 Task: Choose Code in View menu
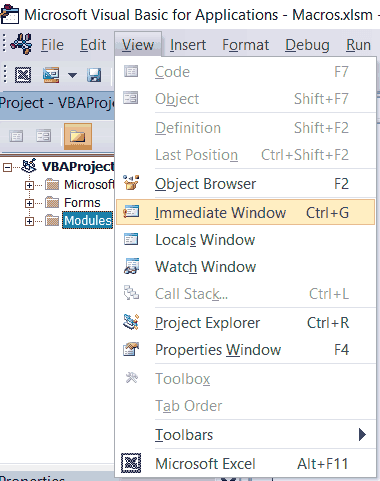point(245,72)
